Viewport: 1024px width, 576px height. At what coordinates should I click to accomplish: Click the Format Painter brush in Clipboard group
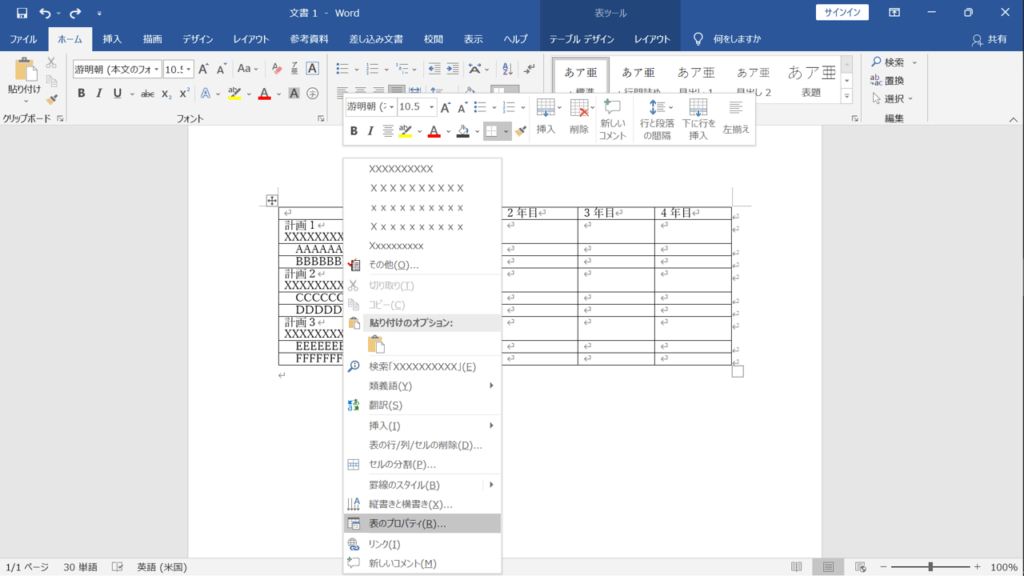point(52,100)
